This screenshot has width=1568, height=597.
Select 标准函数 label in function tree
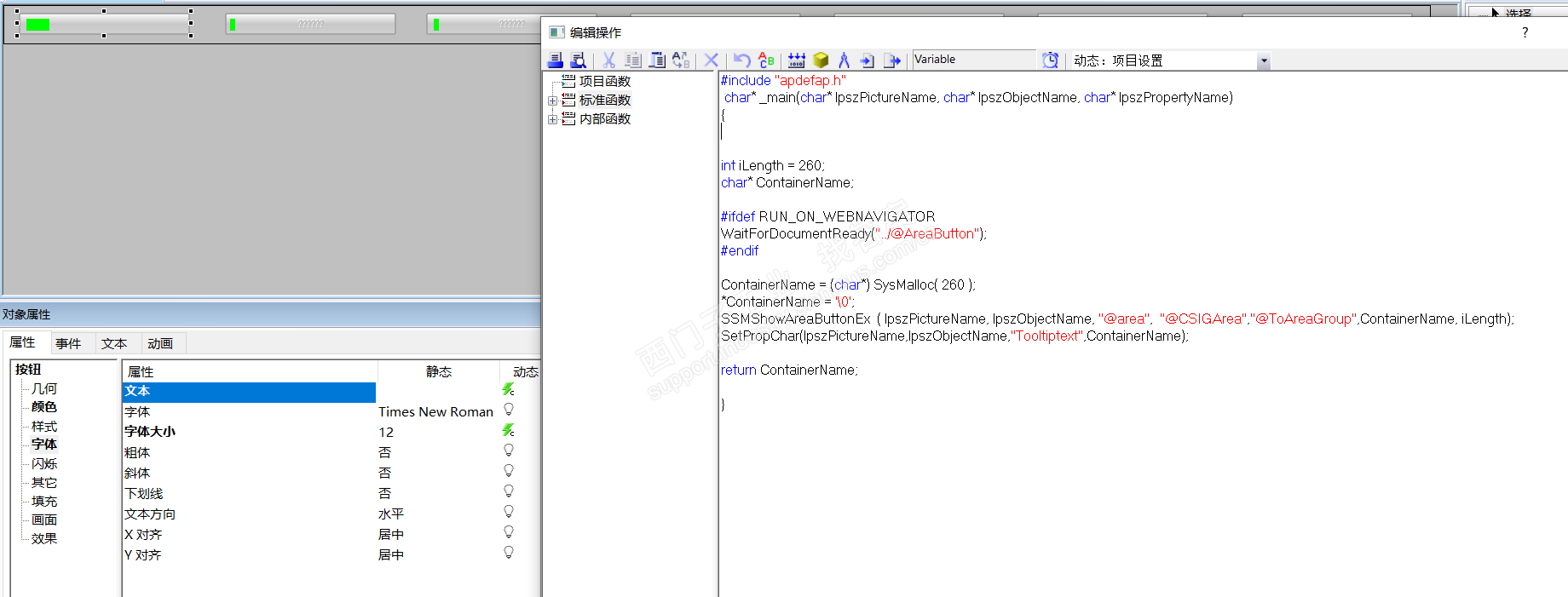coord(605,100)
